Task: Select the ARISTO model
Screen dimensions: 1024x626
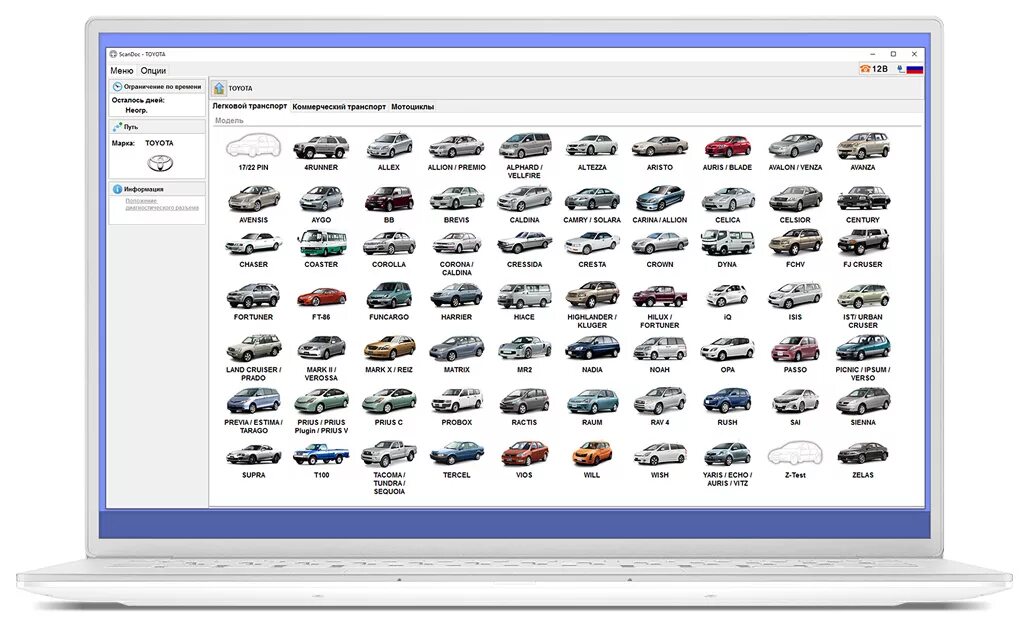Action: (660, 152)
